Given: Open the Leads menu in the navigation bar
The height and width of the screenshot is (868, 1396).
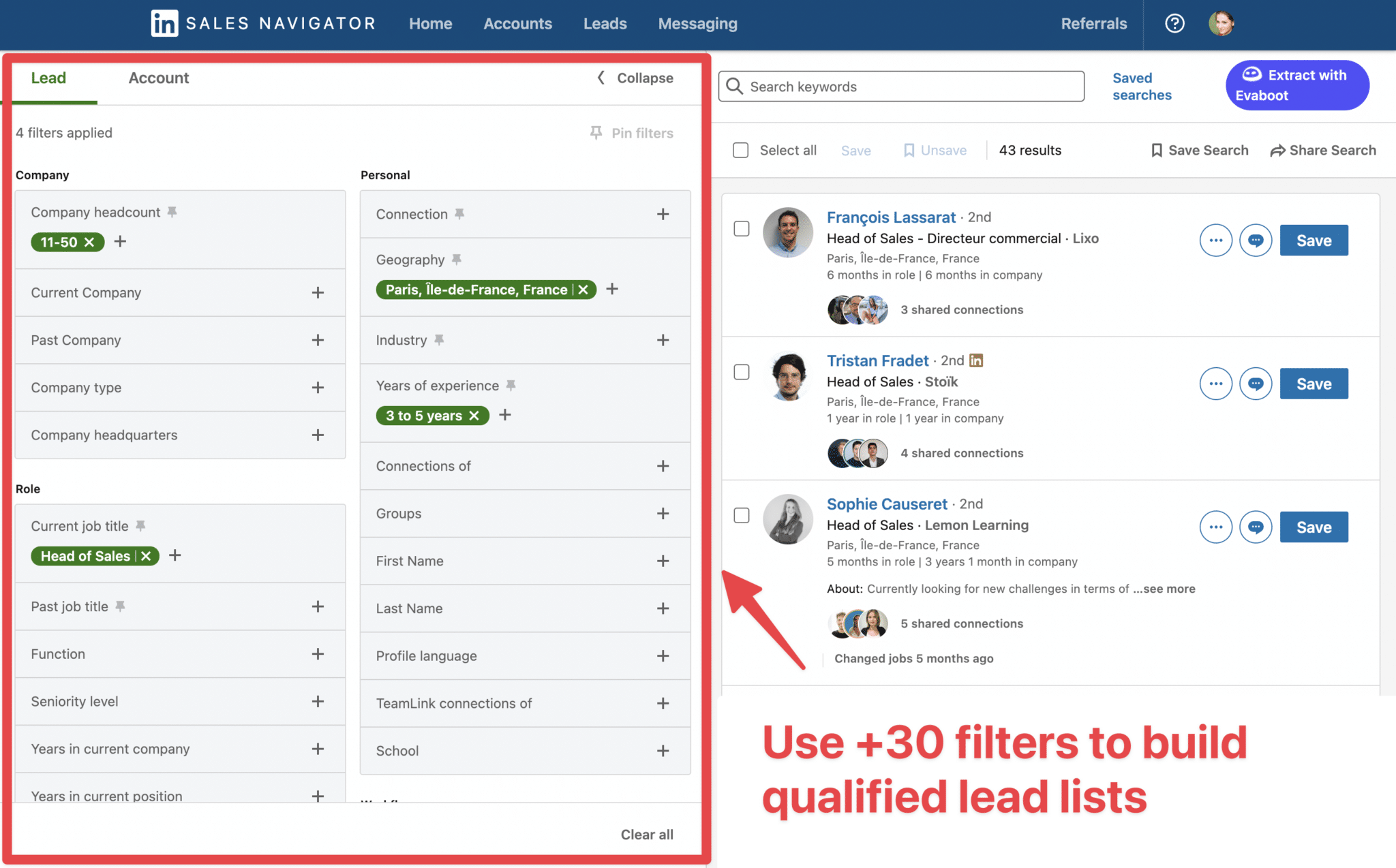Looking at the screenshot, I should pos(605,23).
